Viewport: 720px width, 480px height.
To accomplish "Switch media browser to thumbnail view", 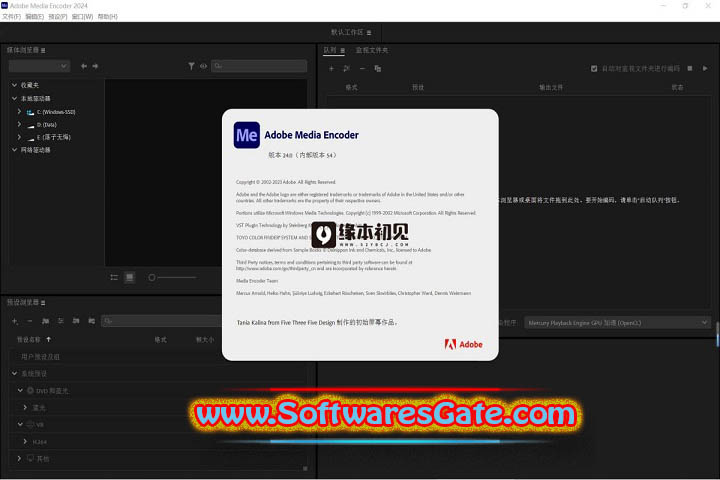I will click(x=130, y=277).
